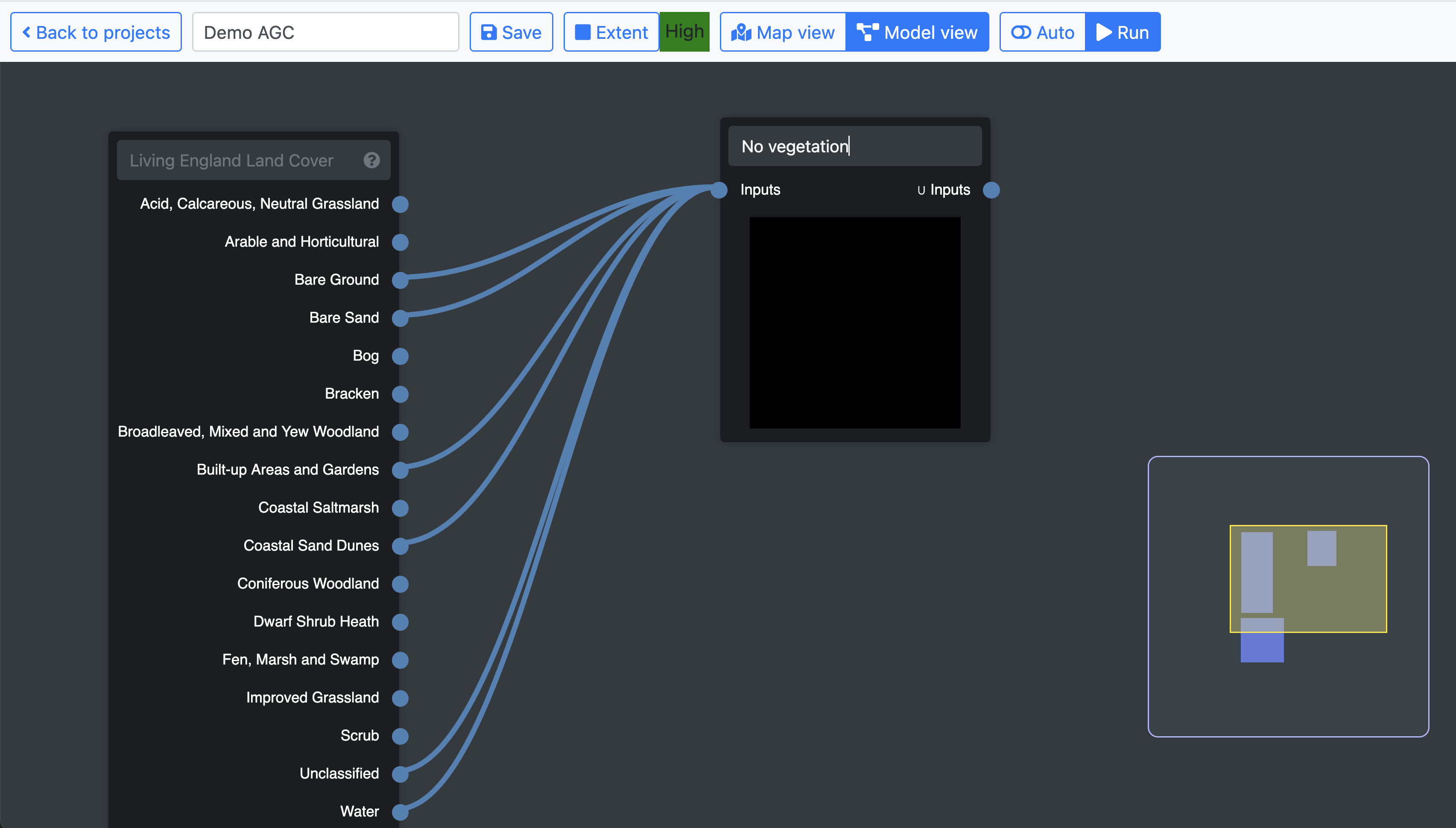1456x828 pixels.
Task: Click the Coniferous Woodland output socket
Action: click(401, 584)
